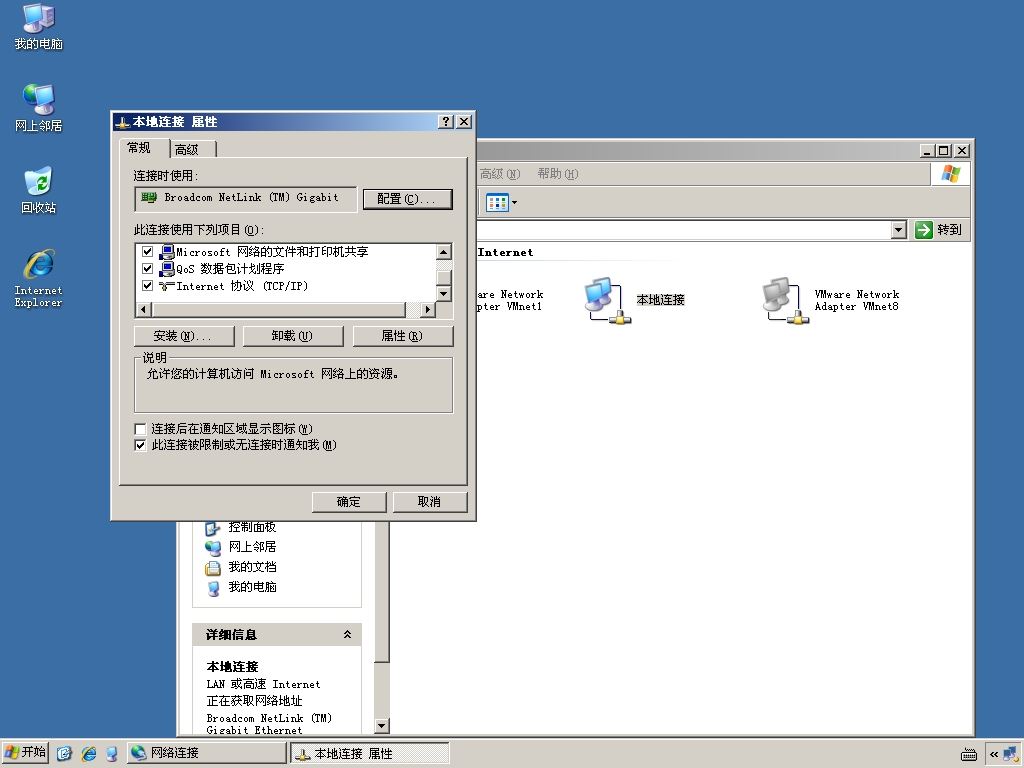Click the component list scroll down arrow
The height and width of the screenshot is (768, 1024).
point(444,294)
